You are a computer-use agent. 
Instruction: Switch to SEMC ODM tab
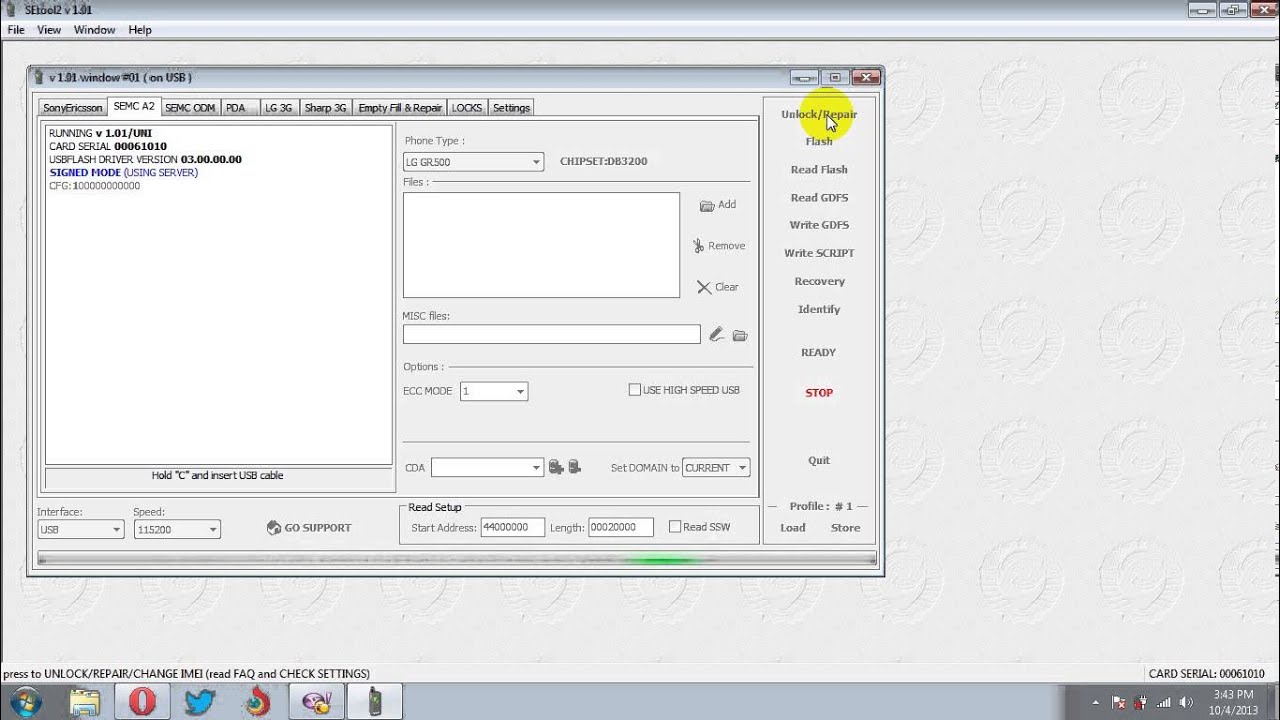coord(190,108)
